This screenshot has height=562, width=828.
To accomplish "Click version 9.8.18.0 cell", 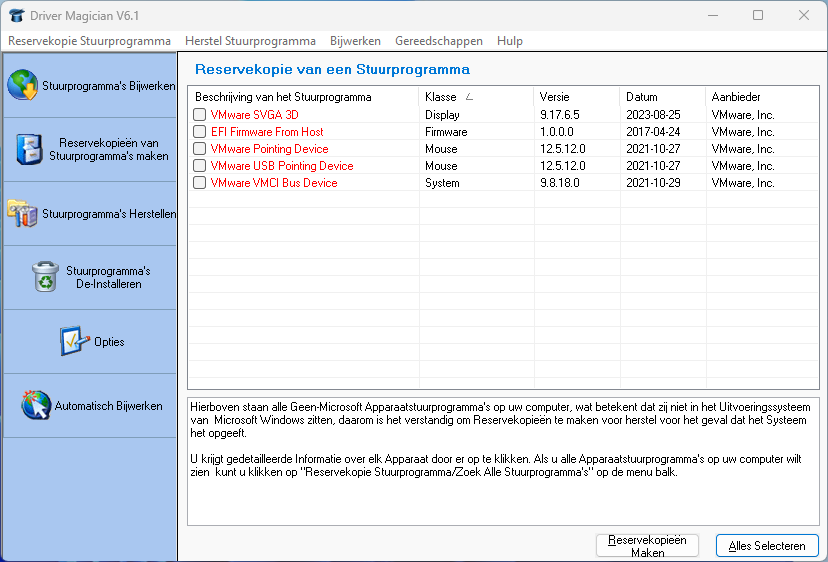I will click(x=560, y=182).
